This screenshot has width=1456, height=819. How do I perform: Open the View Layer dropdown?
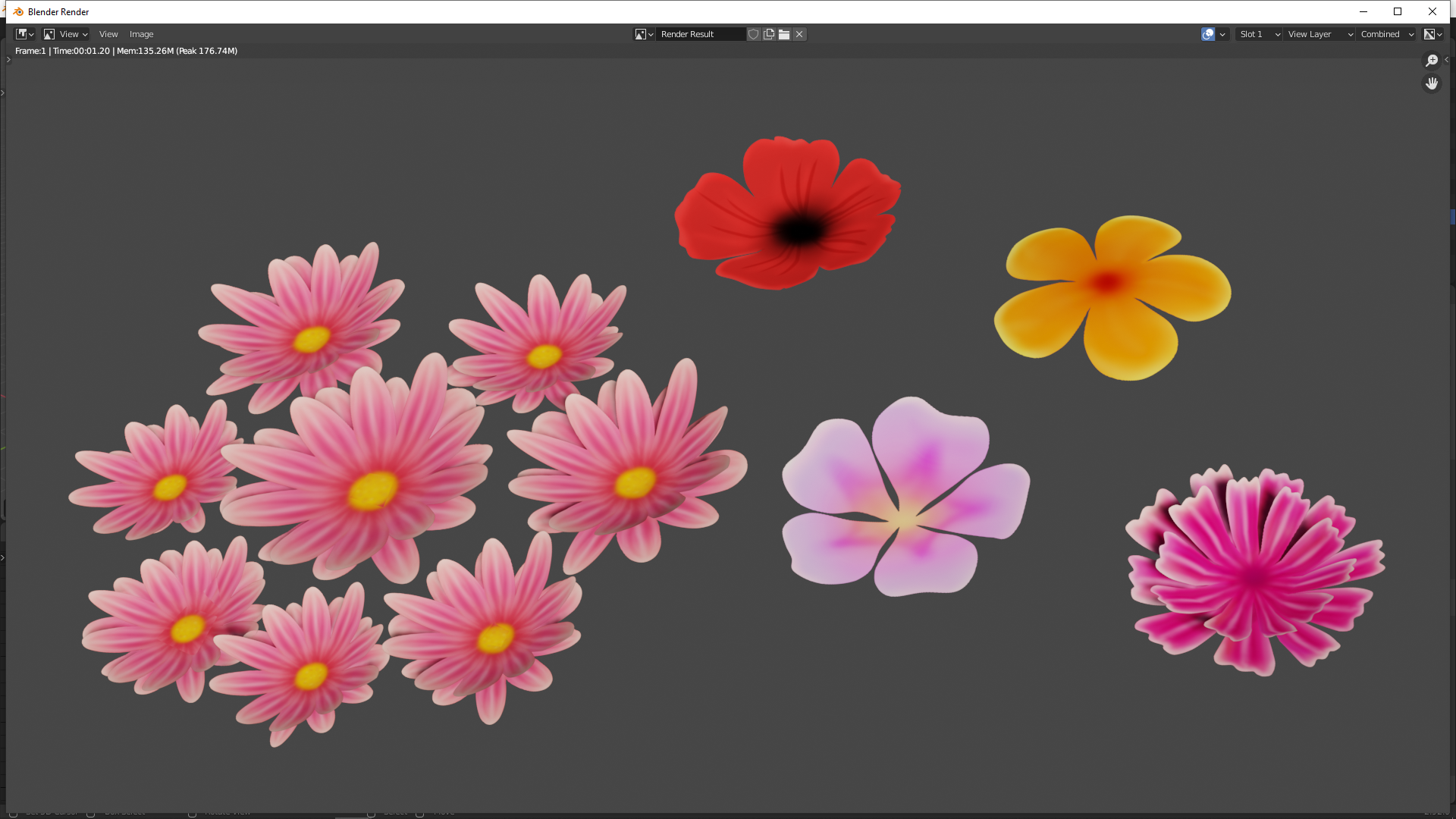1320,34
